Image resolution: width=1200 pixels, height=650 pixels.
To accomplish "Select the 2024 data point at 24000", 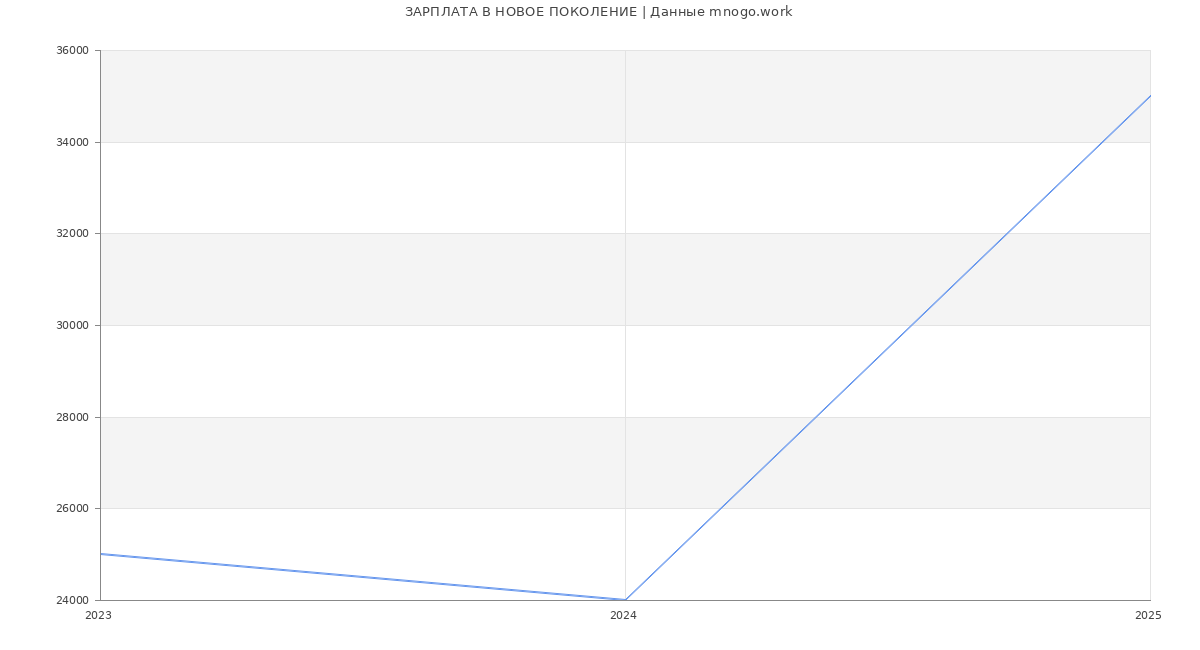I will pos(625,600).
